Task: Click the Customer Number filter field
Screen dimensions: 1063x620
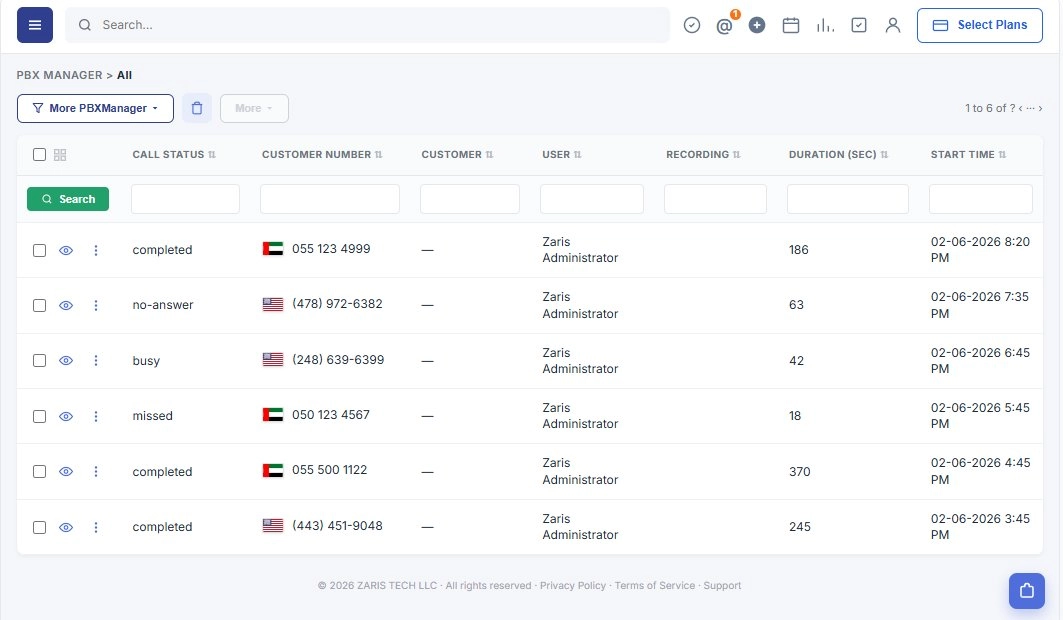Action: (329, 199)
